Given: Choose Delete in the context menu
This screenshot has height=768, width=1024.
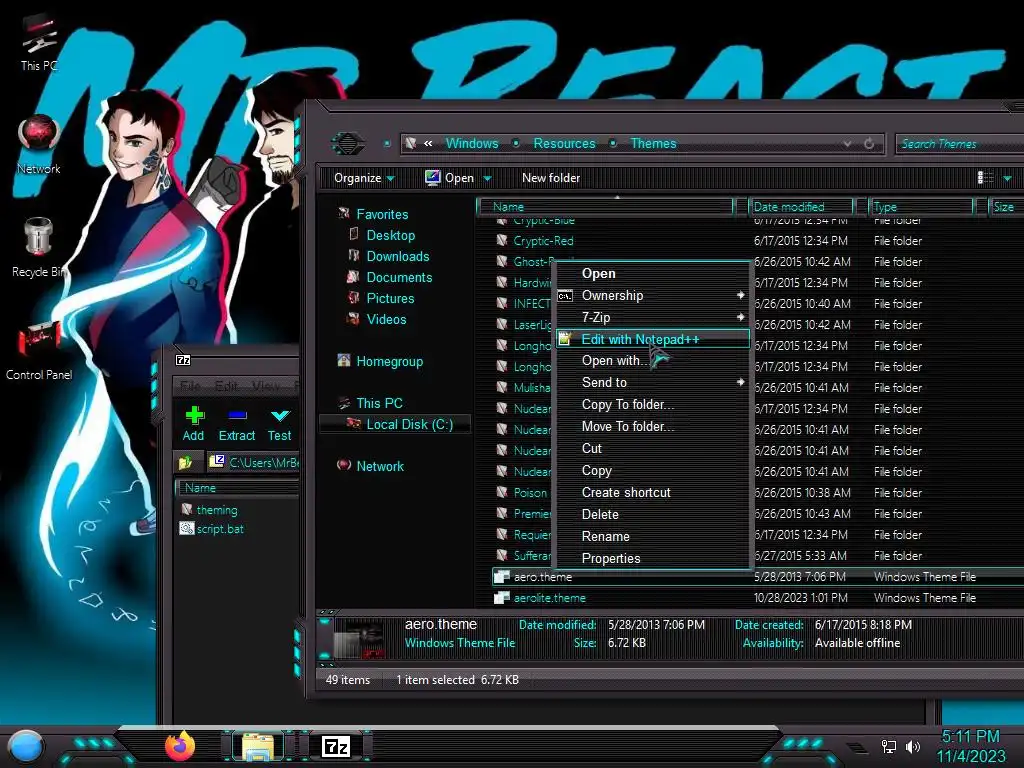Looking at the screenshot, I should [x=652, y=514].
